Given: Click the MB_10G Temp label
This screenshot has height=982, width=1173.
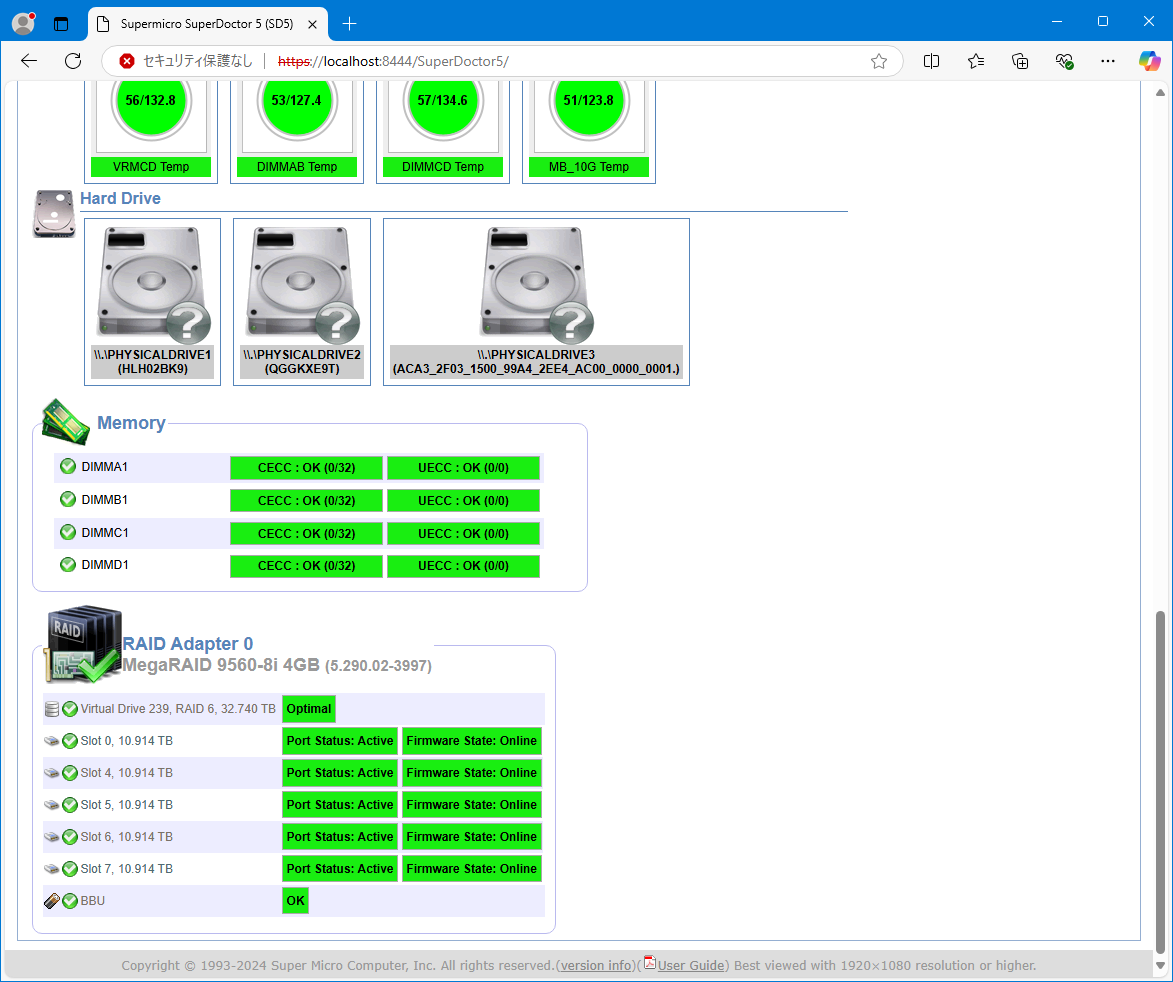Looking at the screenshot, I should pyautogui.click(x=589, y=167).
